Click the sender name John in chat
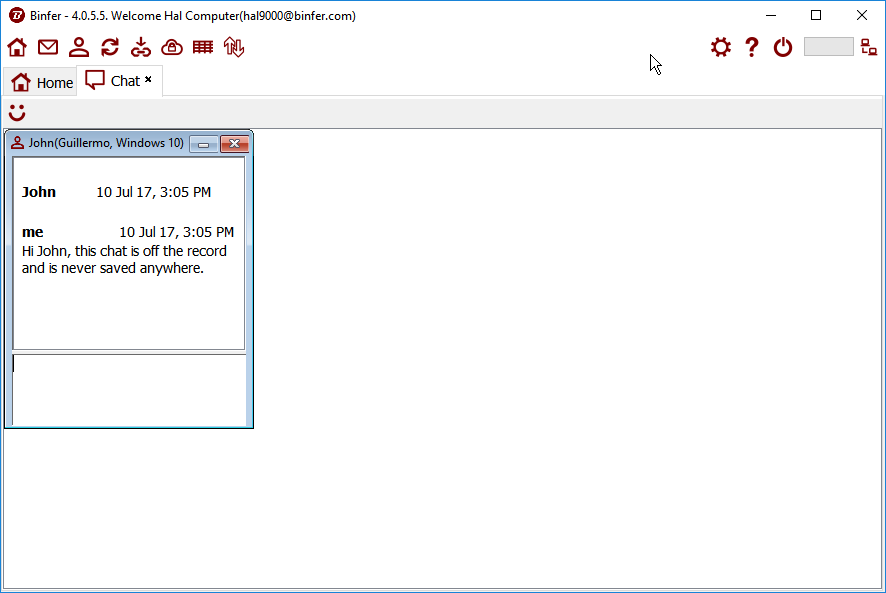The width and height of the screenshot is (886, 593). click(x=39, y=192)
